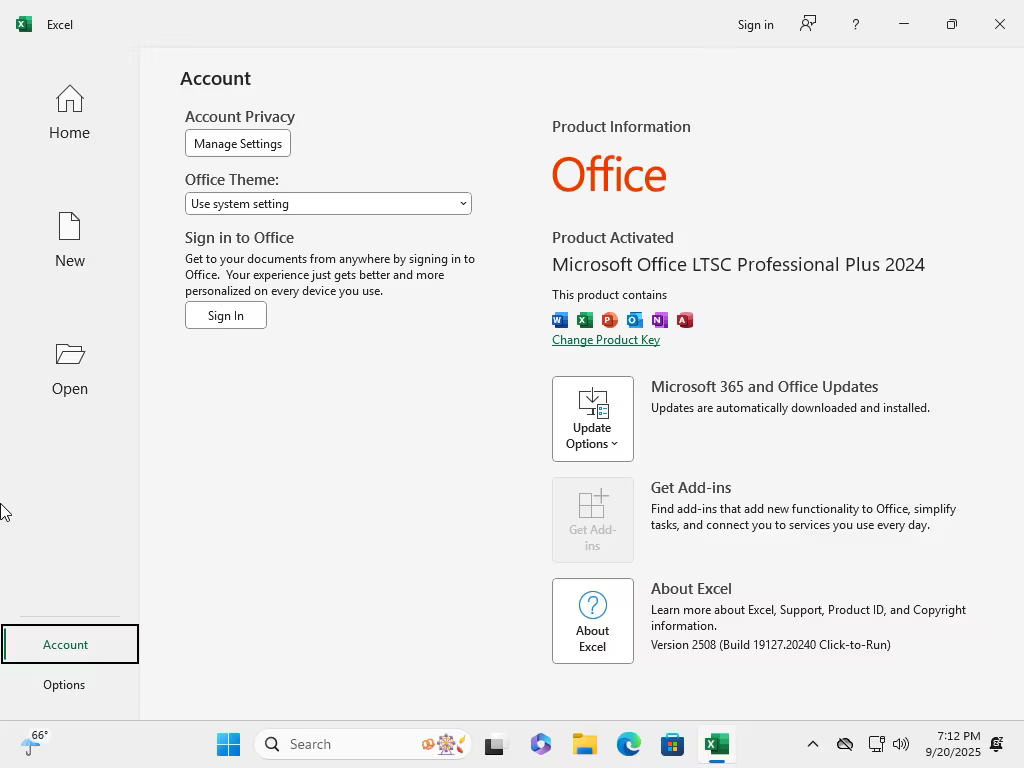Select the Account tab in sidebar
This screenshot has height=768, width=1024.
tap(70, 644)
